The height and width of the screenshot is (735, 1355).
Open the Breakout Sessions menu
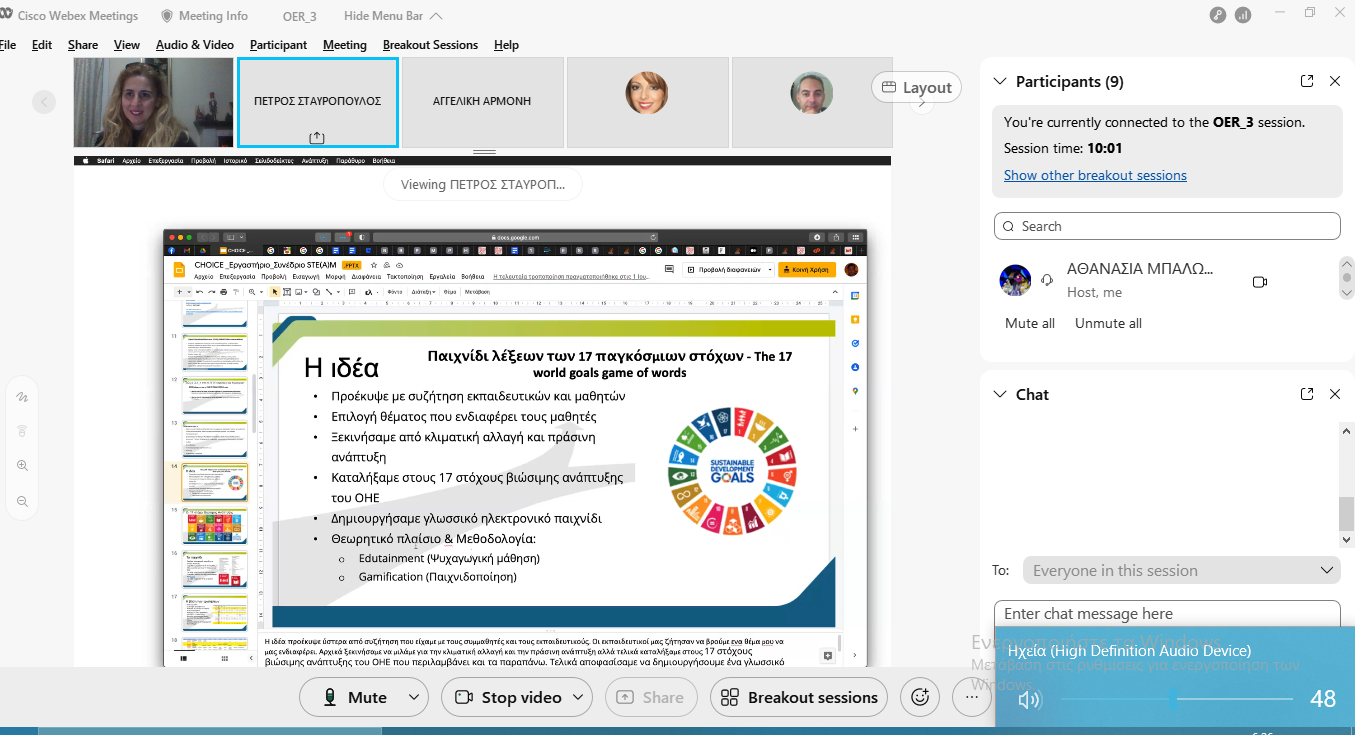[430, 45]
